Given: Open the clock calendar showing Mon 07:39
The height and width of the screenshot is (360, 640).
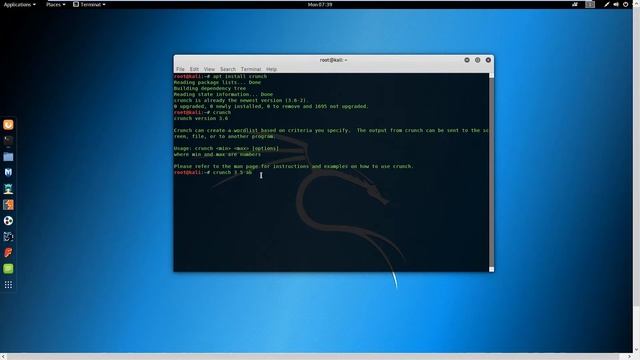Looking at the screenshot, I should click(x=320, y=4).
